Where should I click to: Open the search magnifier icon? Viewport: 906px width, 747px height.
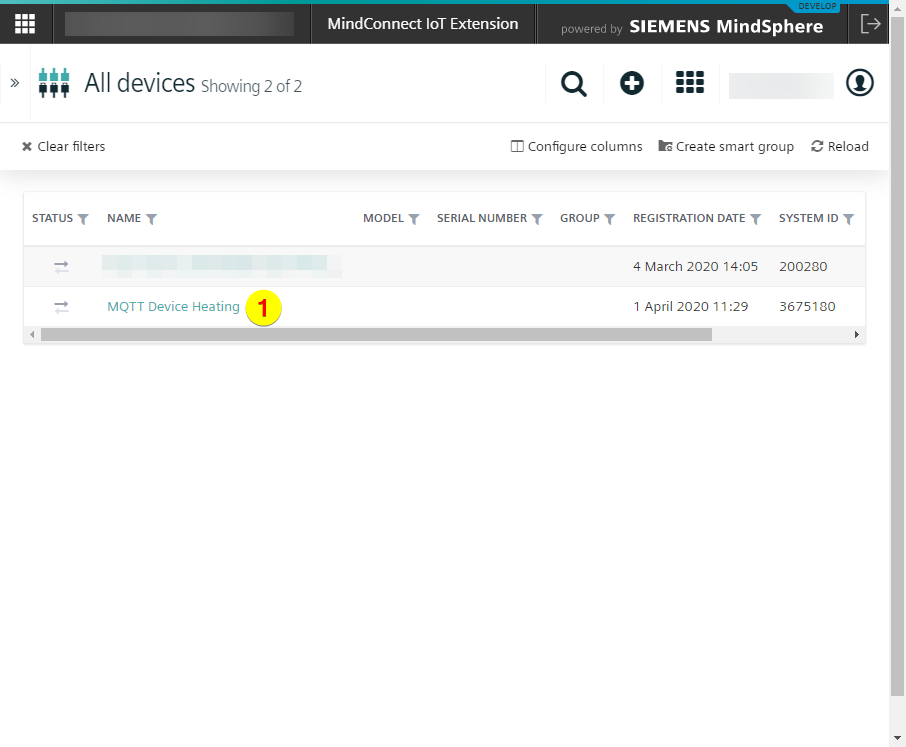(574, 84)
